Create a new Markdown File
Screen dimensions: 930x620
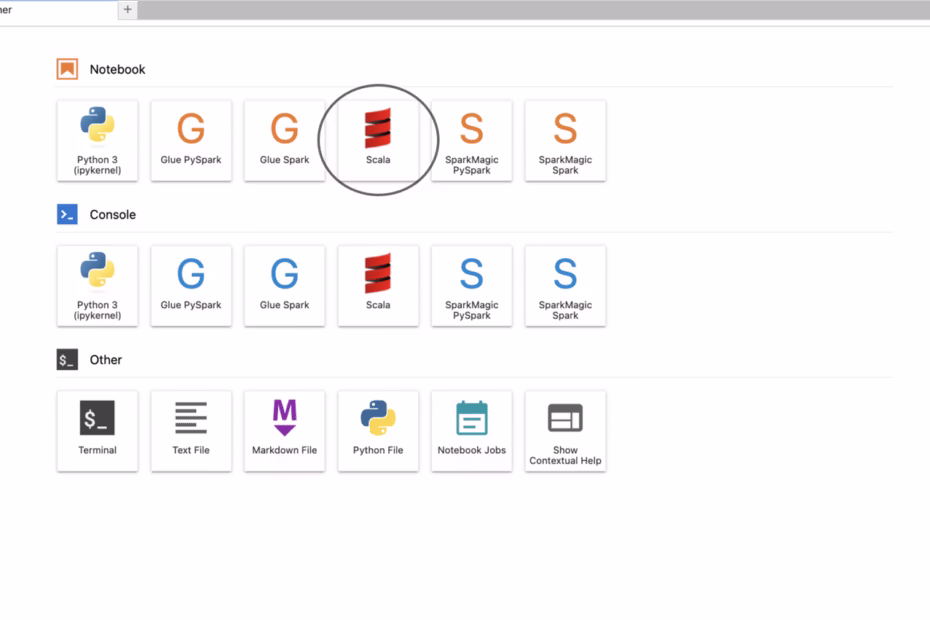pyautogui.click(x=284, y=430)
